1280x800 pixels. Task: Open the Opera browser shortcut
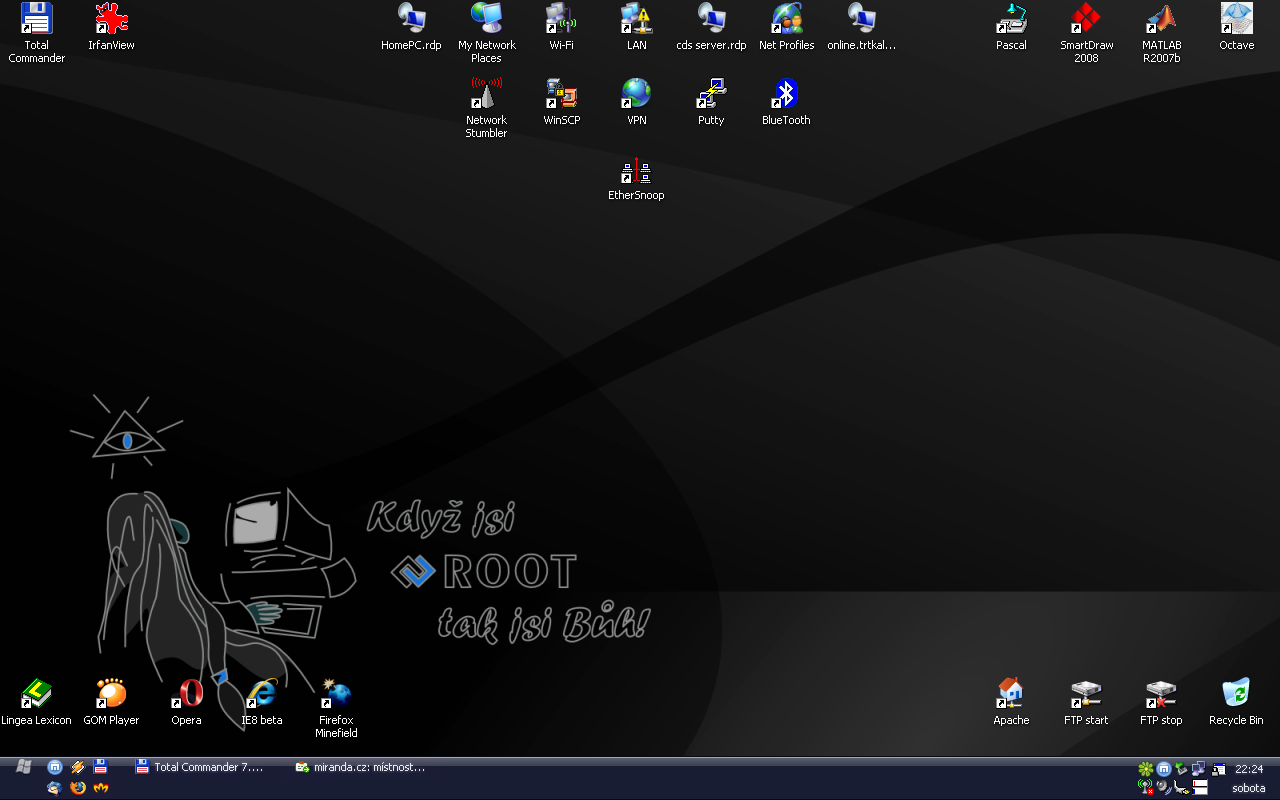click(186, 702)
